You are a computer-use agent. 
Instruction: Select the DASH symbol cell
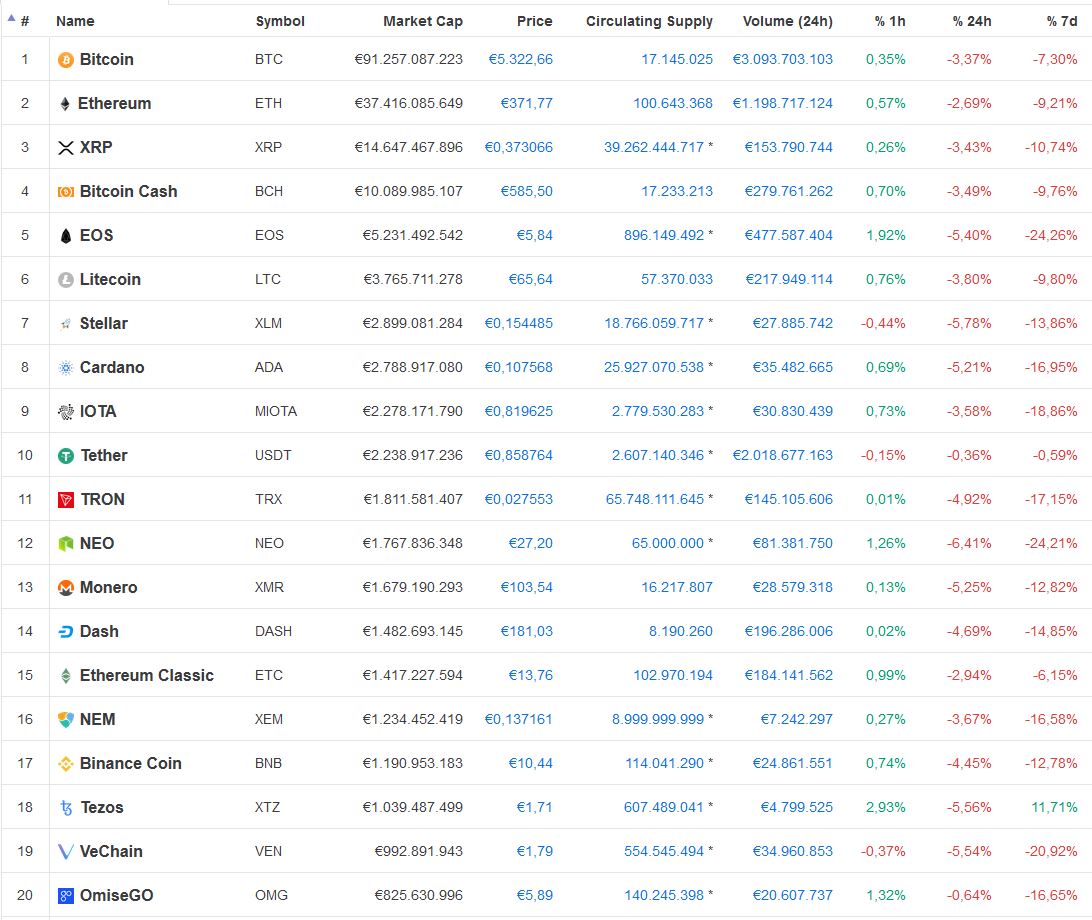coord(273,631)
